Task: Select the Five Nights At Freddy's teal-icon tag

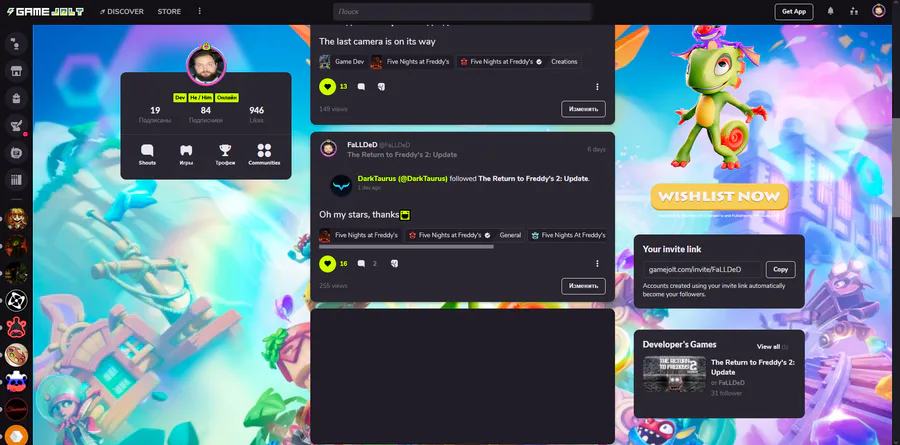Action: [x=568, y=235]
